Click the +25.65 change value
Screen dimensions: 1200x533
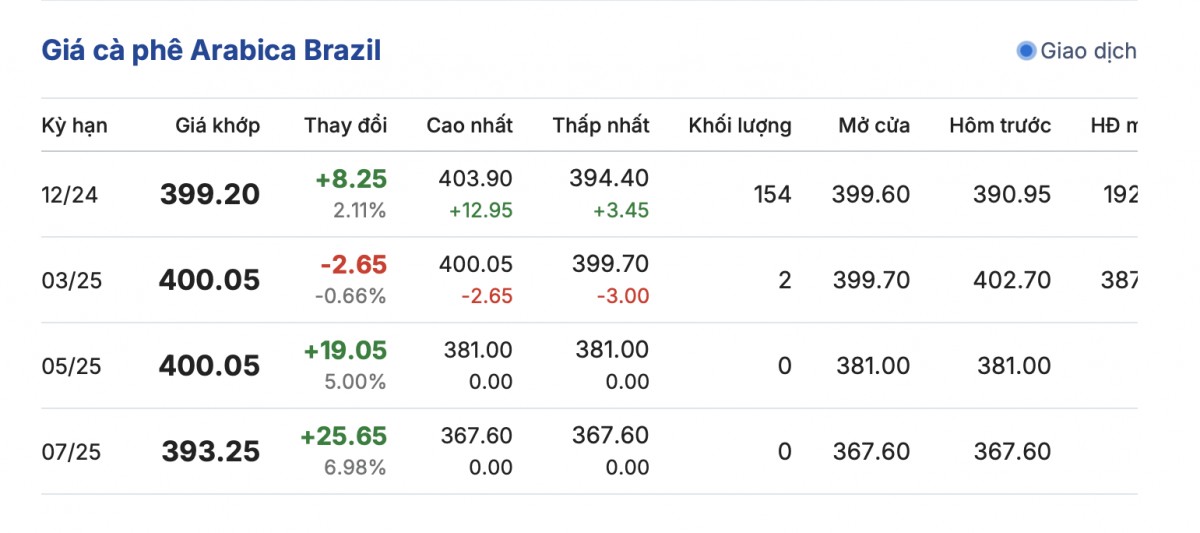coord(343,437)
